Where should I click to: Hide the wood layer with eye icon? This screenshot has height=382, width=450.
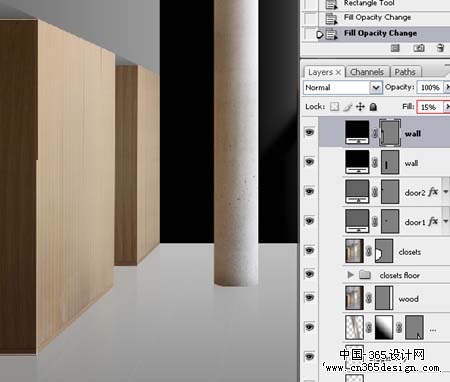click(309, 298)
